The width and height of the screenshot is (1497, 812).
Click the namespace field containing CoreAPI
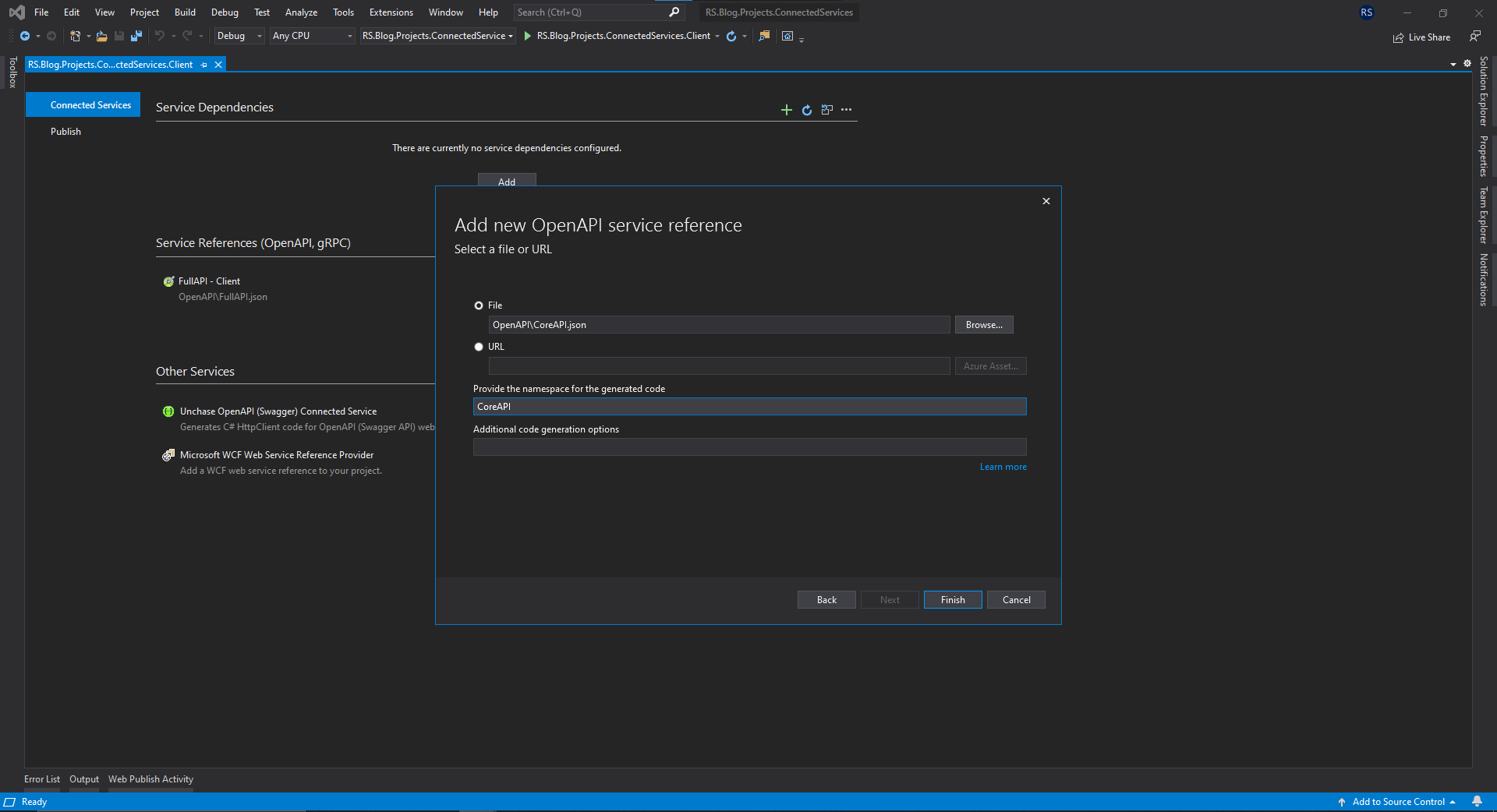click(749, 407)
